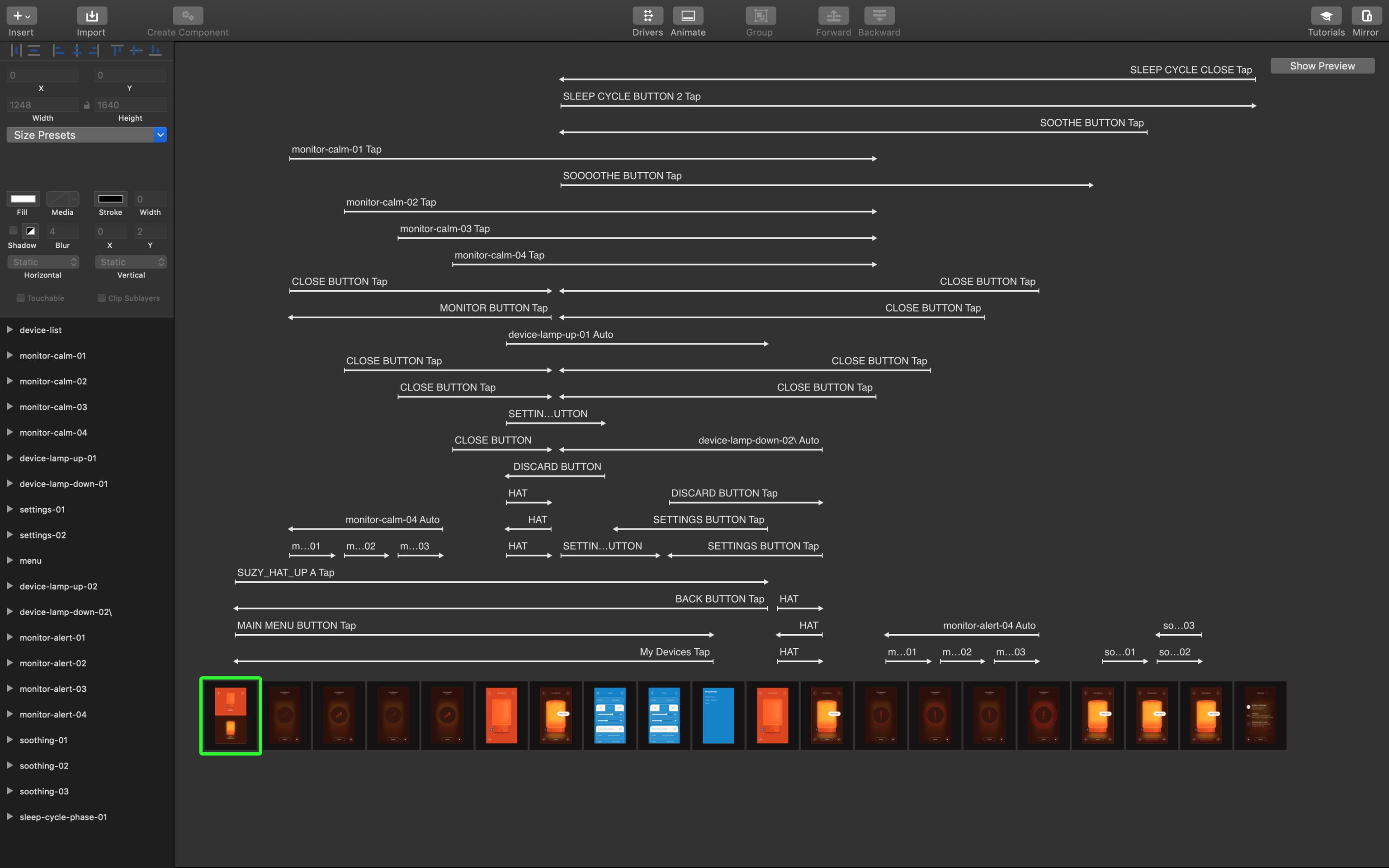Expand the monitor-alert-01 layer
This screenshot has height=868, width=1389.
[x=10, y=637]
